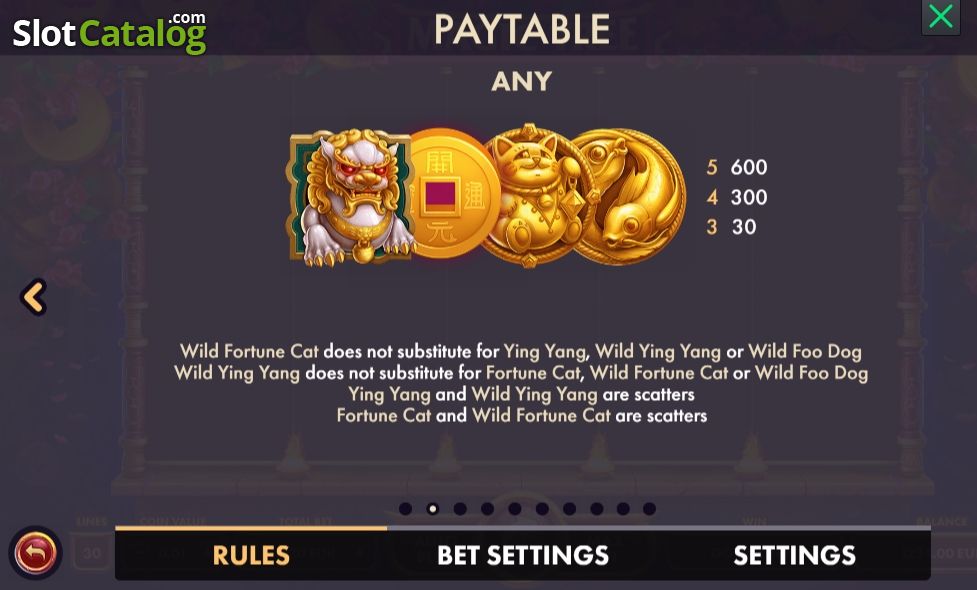Click the Foo Dog symbol icon
This screenshot has width=977, height=590.
click(351, 196)
